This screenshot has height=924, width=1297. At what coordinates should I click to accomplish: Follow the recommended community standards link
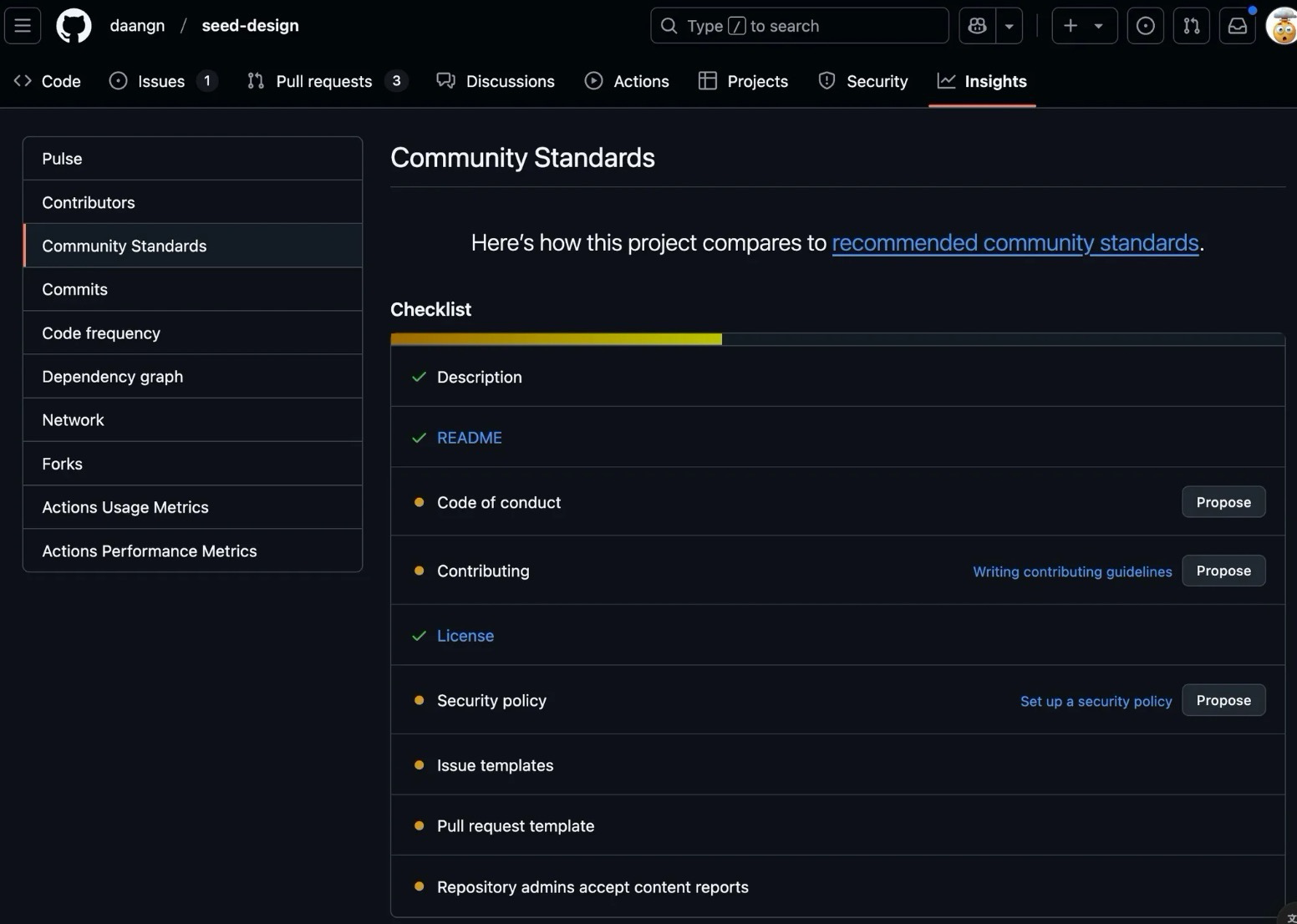1015,242
